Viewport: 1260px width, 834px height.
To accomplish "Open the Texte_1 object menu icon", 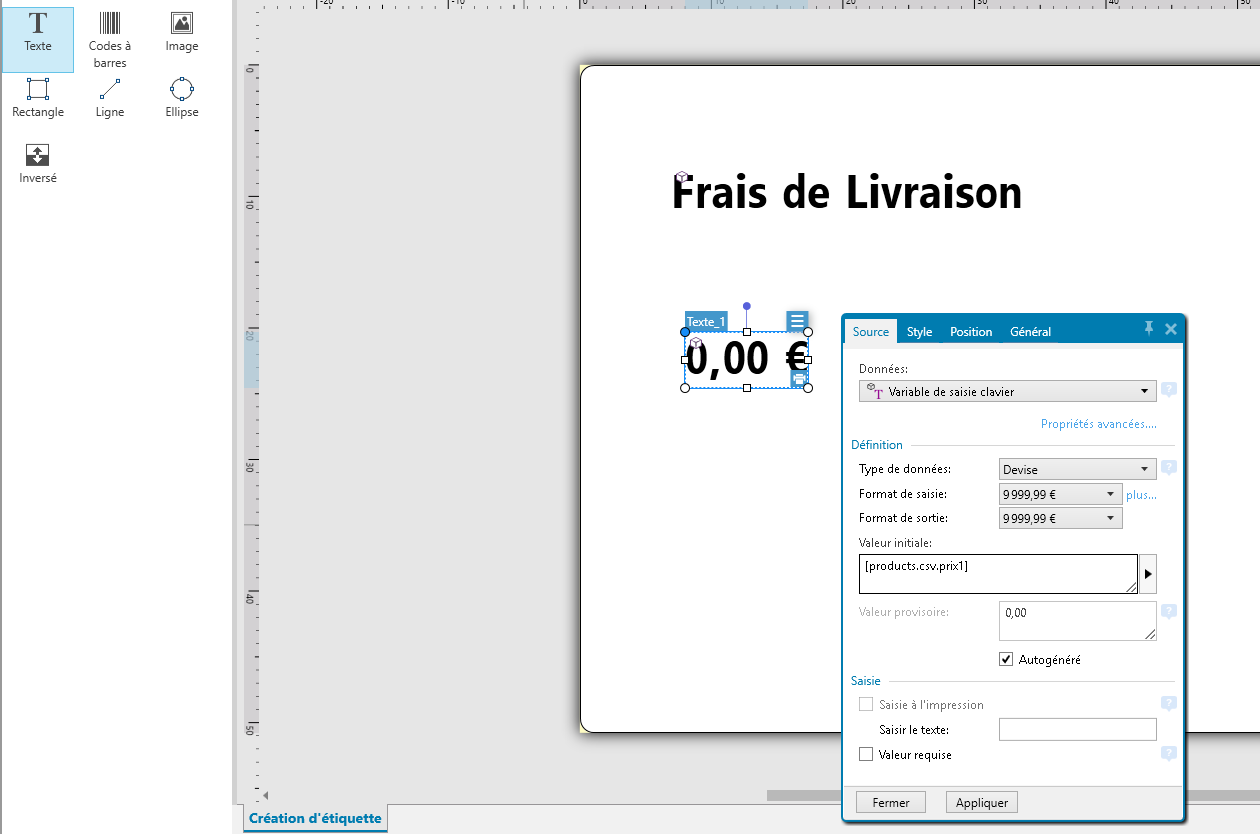I will (797, 321).
